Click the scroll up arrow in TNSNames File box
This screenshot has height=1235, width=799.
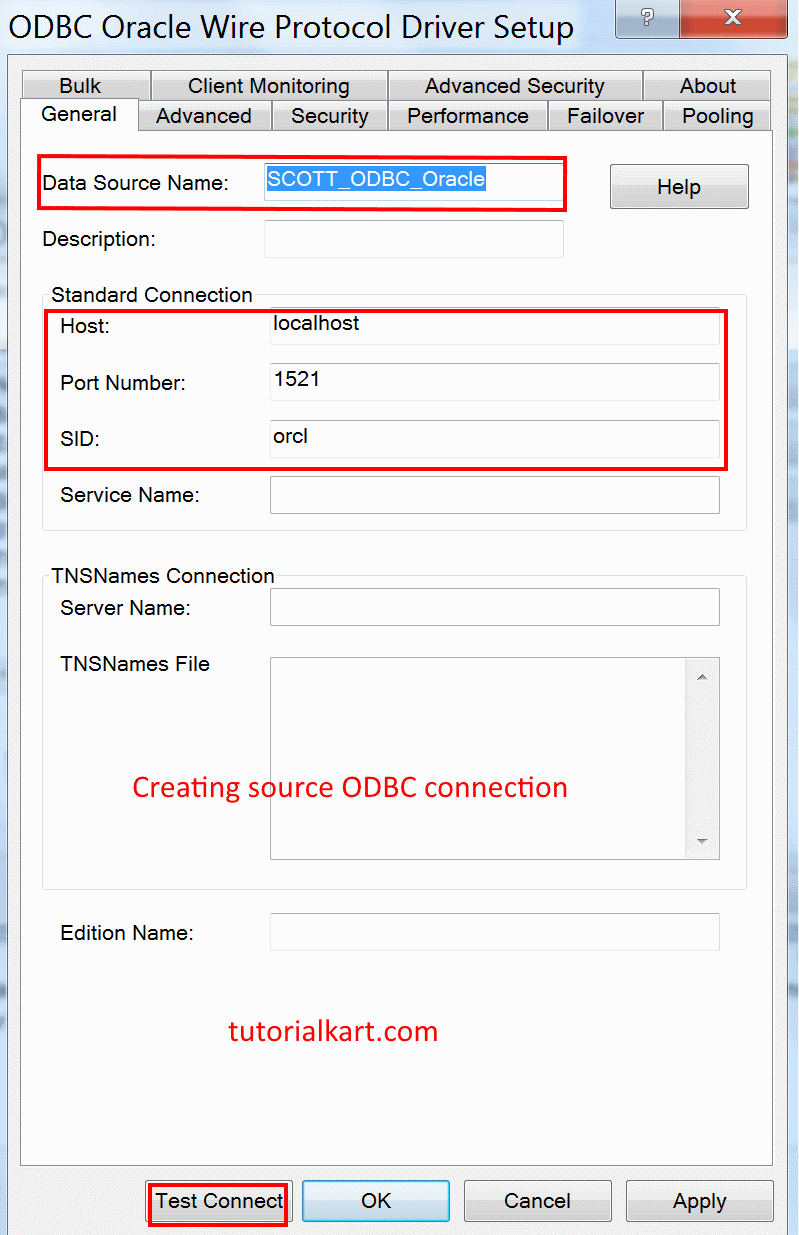(x=702, y=677)
